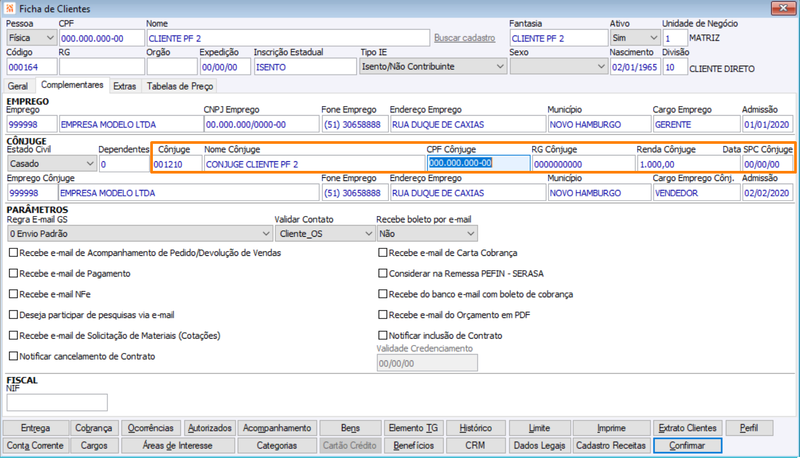Open Estado Civil dropdown showing Casado
The height and width of the screenshot is (458, 800).
(52, 164)
